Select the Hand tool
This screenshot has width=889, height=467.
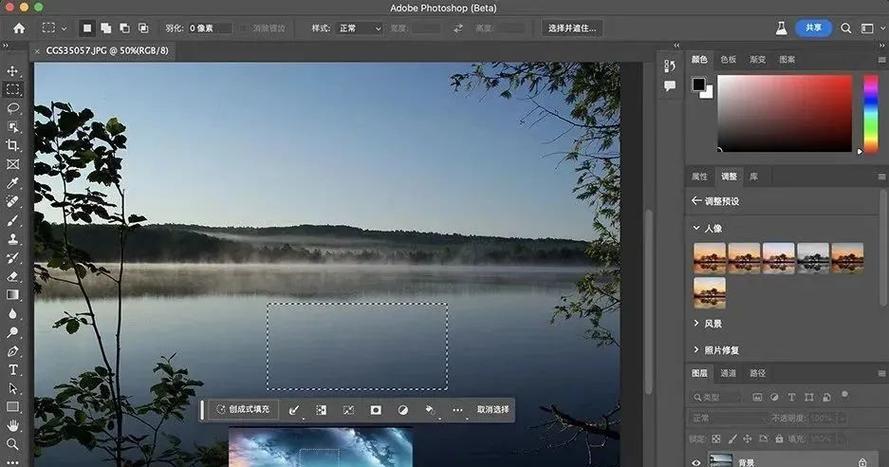click(12, 425)
